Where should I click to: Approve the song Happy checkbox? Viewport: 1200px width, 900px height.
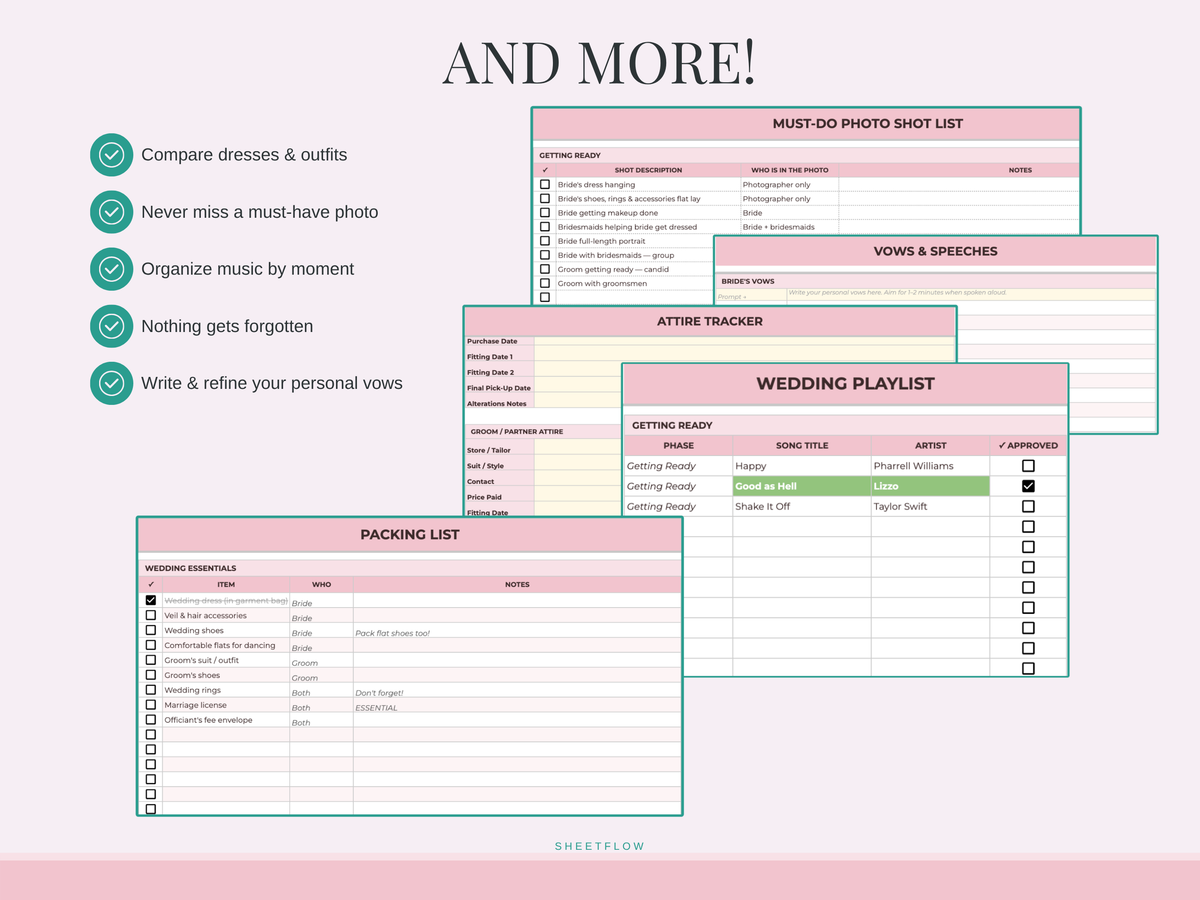(1028, 466)
